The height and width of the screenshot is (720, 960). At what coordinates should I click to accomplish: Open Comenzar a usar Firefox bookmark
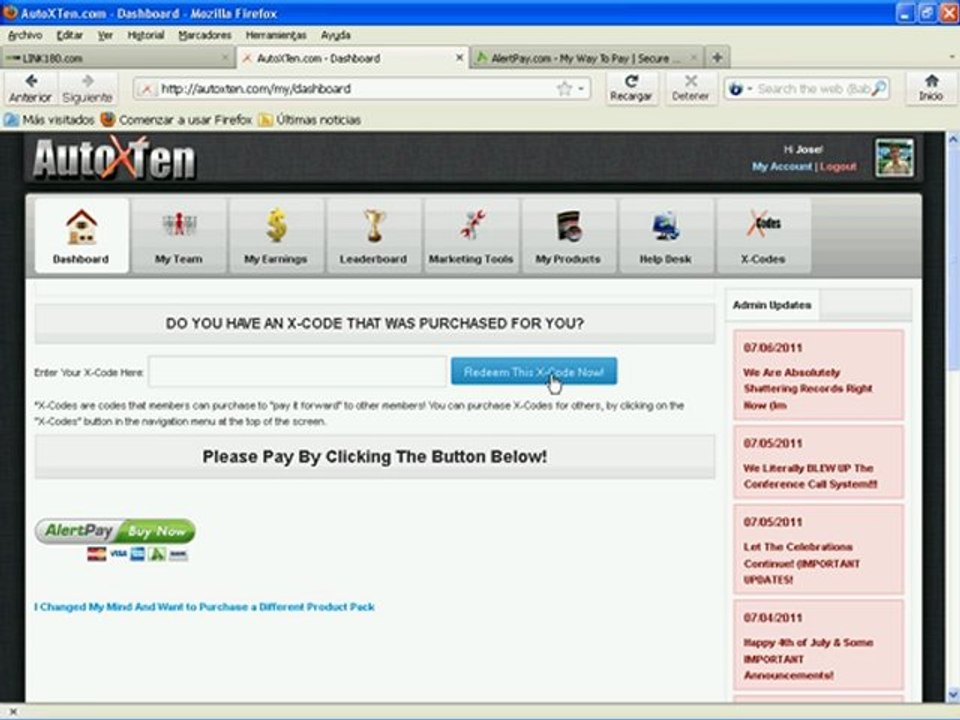click(x=176, y=119)
